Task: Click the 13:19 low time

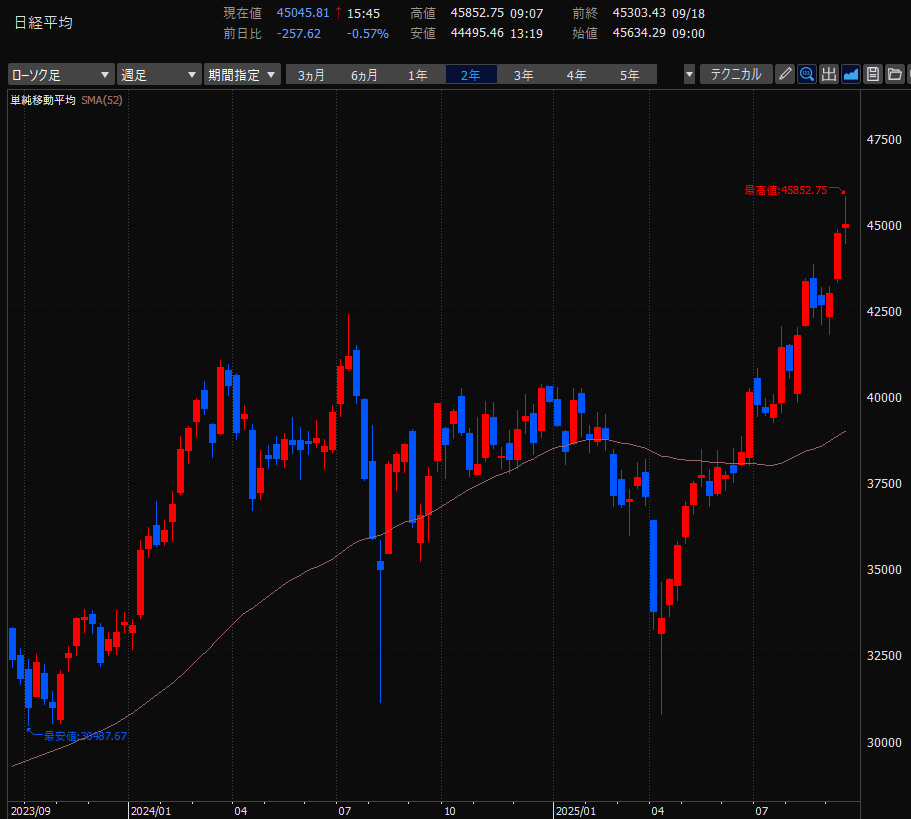Action: click(x=526, y=34)
